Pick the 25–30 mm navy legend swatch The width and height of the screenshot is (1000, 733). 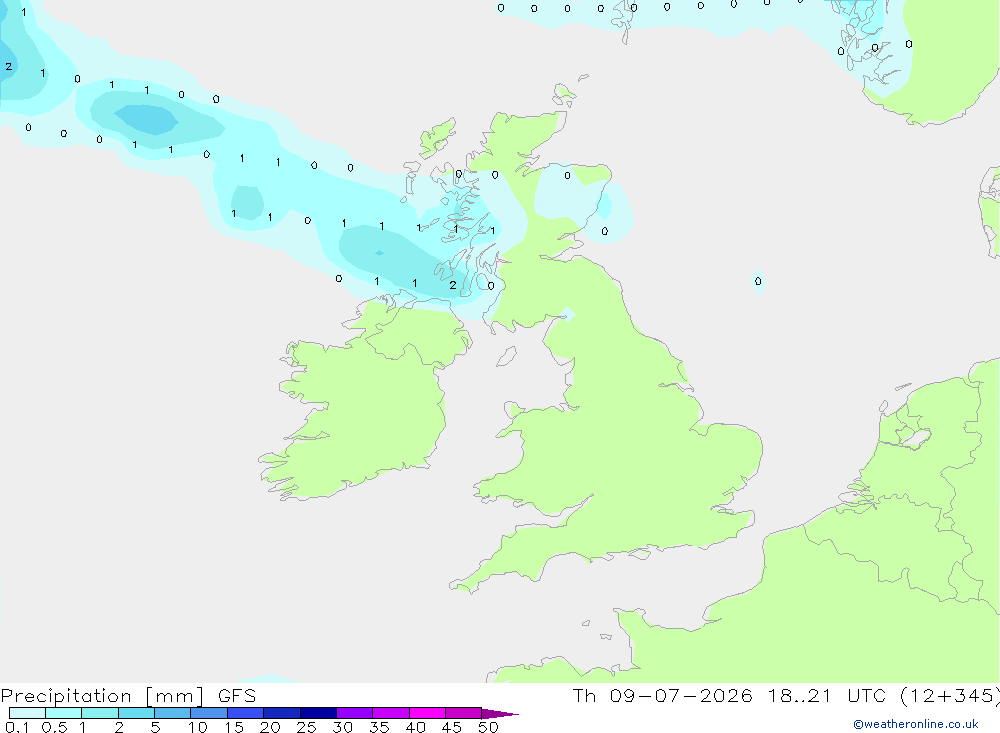[x=318, y=713]
